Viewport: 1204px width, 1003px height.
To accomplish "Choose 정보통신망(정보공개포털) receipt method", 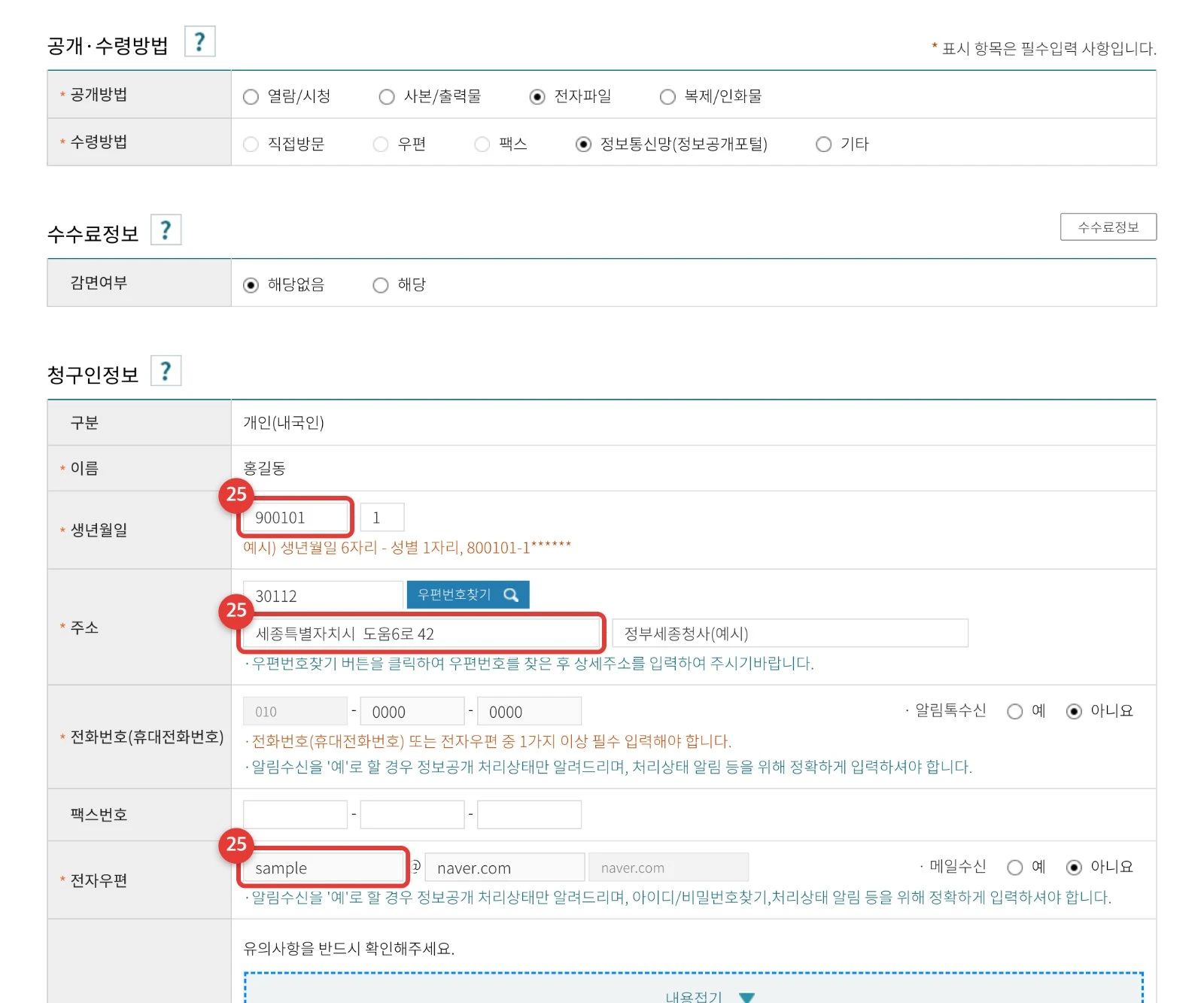I will coord(583,144).
